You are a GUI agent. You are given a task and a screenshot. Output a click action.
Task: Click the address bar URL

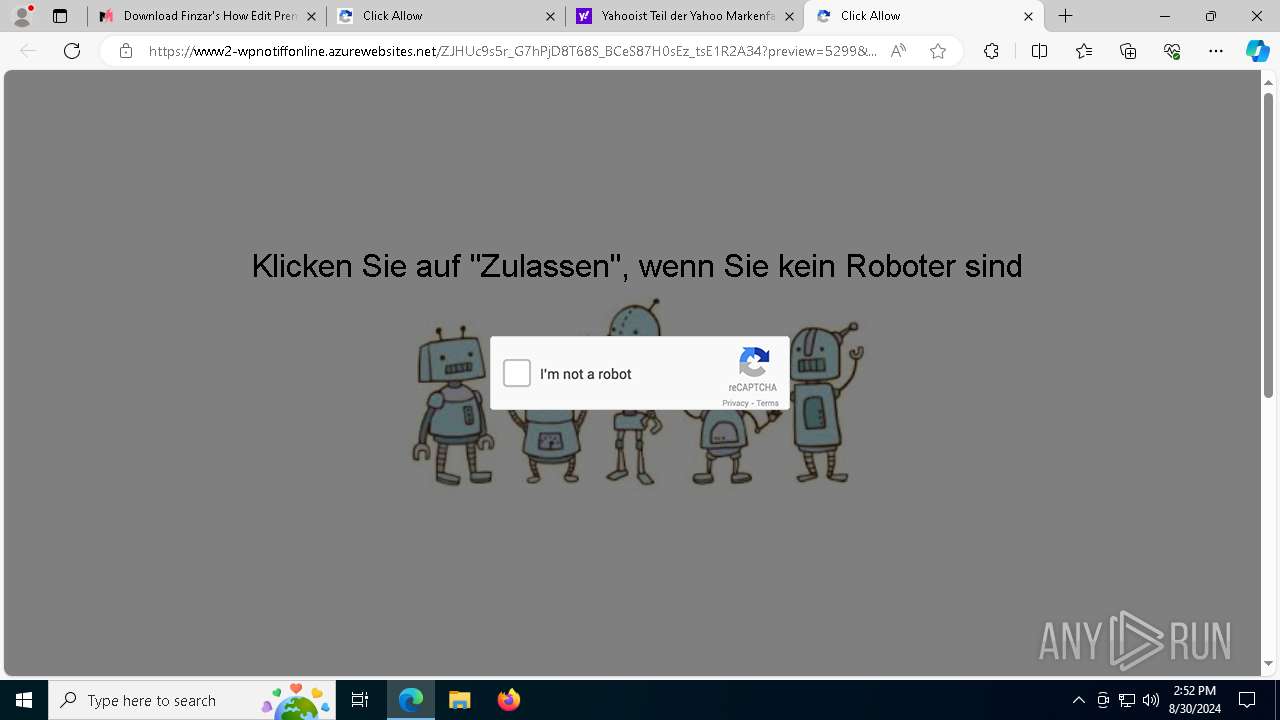(x=512, y=51)
